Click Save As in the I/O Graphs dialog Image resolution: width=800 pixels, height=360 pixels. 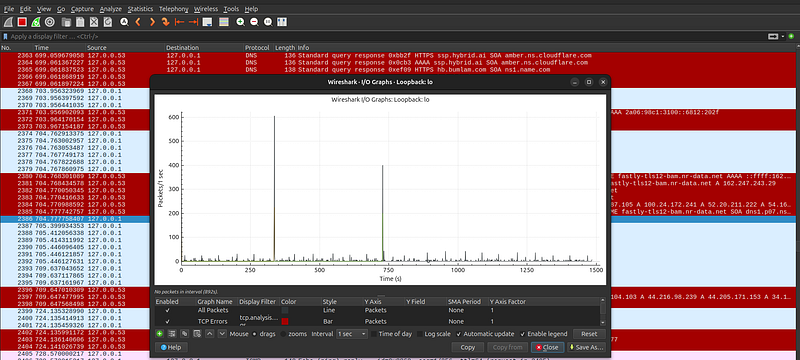click(587, 347)
